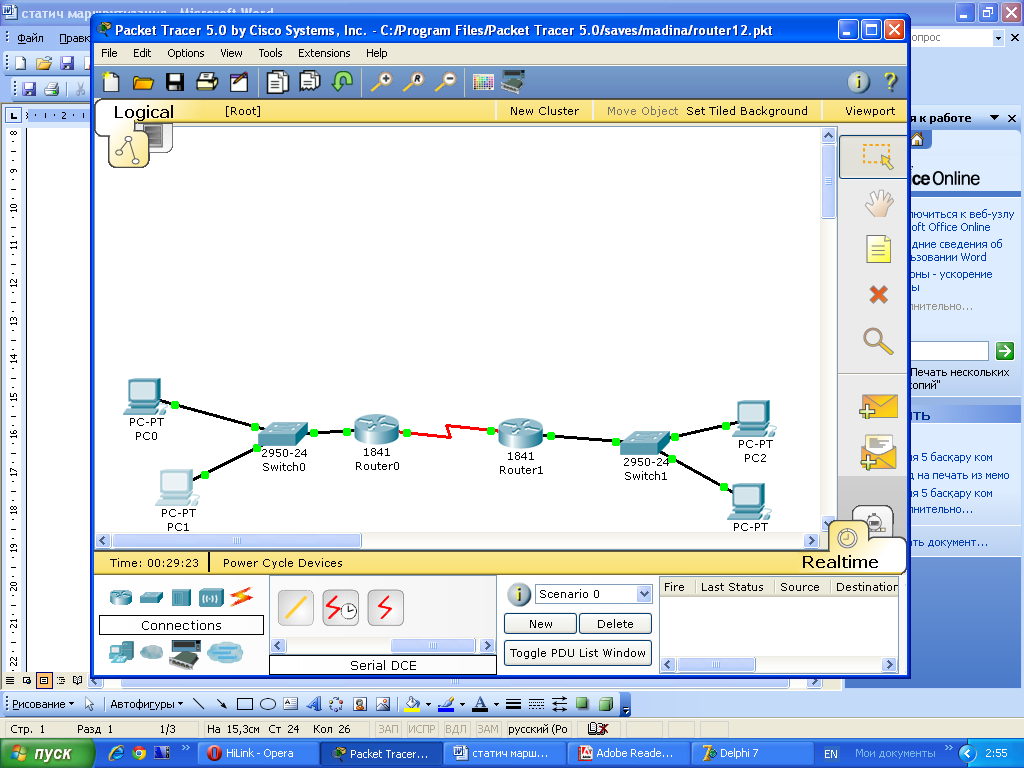
Task: Click the Add Complex PDU envelope icon
Action: [878, 453]
